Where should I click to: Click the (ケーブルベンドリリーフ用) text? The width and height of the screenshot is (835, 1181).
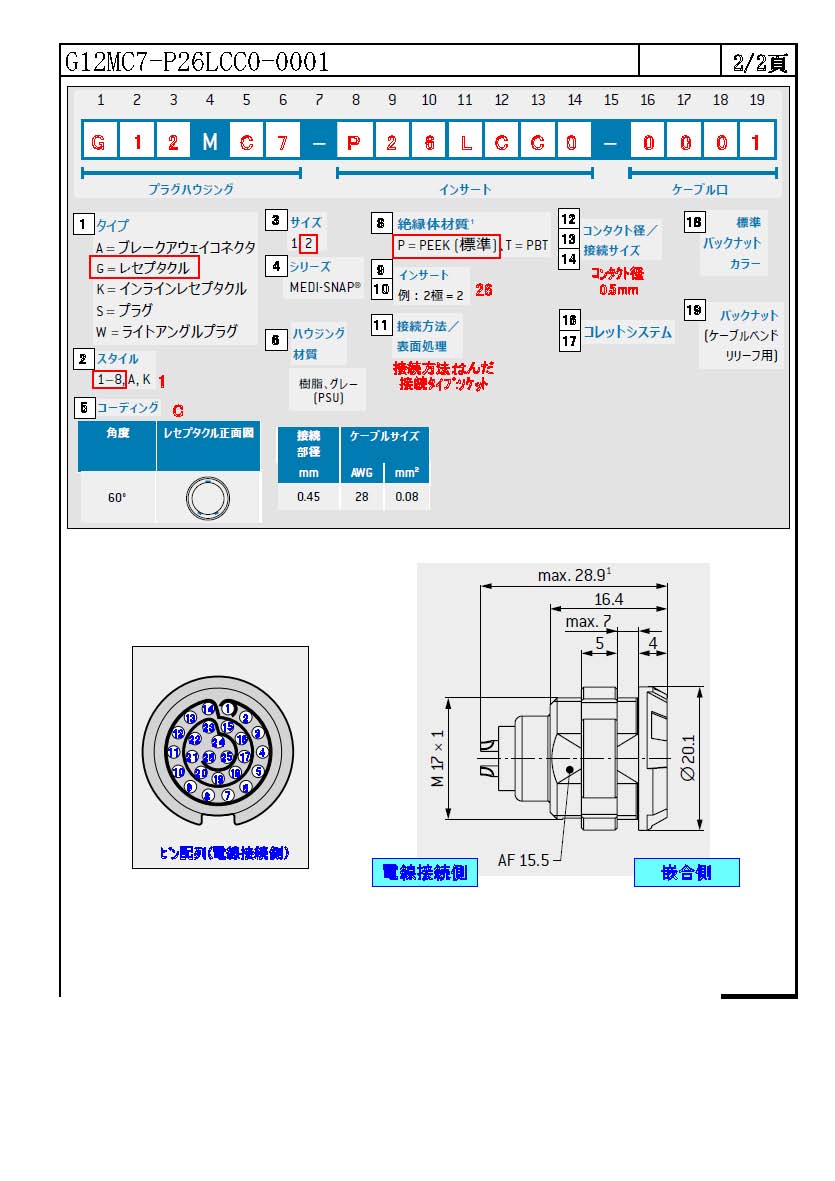[x=742, y=346]
